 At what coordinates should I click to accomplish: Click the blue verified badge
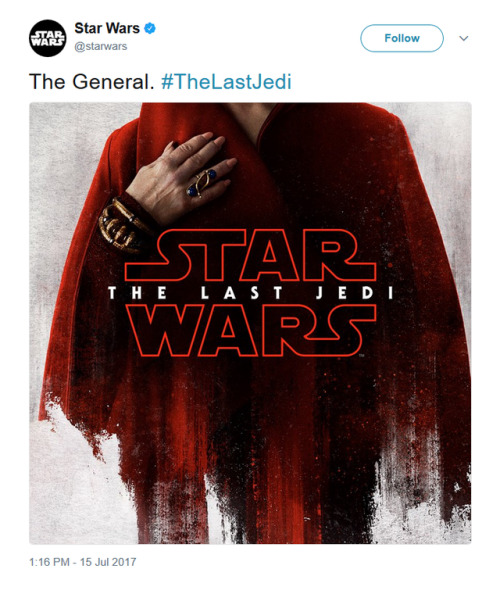[150, 28]
